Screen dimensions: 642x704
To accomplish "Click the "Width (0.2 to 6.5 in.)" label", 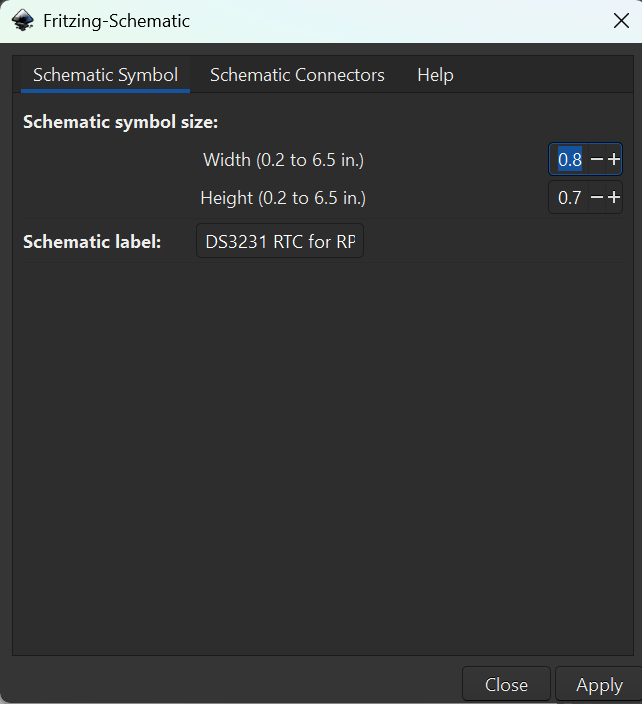I will tap(283, 160).
